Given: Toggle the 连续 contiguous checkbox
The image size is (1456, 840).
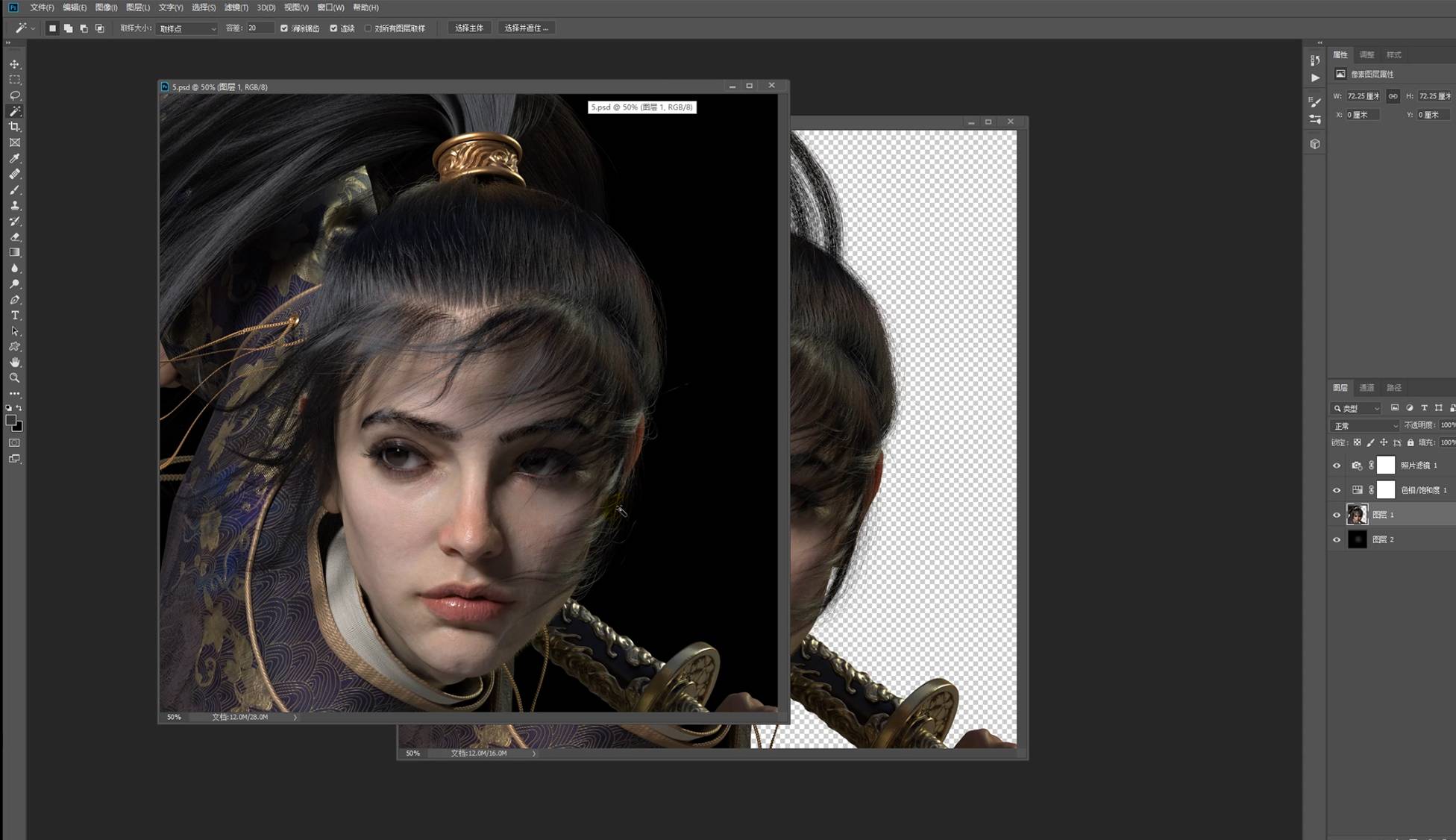Looking at the screenshot, I should pyautogui.click(x=333, y=28).
